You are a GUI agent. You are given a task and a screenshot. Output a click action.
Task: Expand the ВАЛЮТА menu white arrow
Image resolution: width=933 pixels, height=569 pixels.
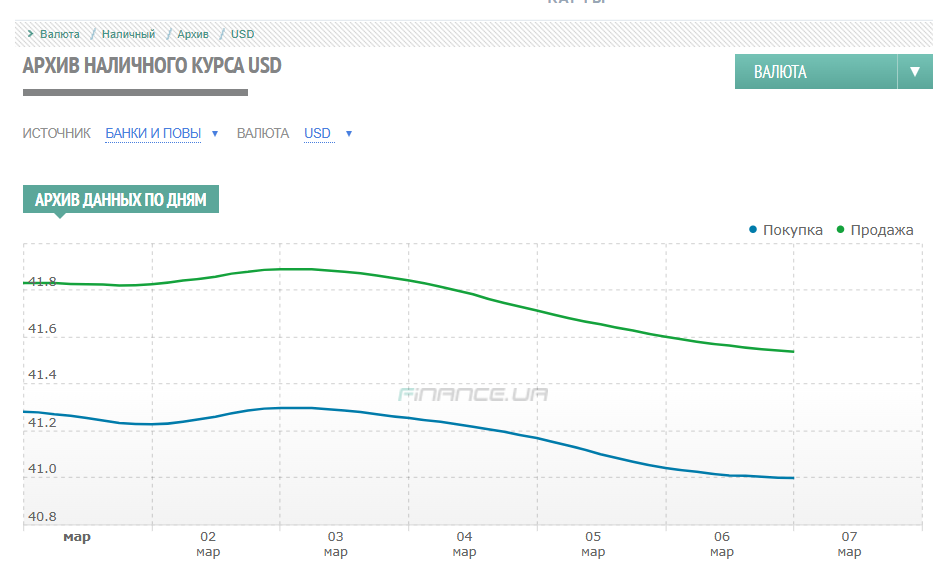coord(915,71)
